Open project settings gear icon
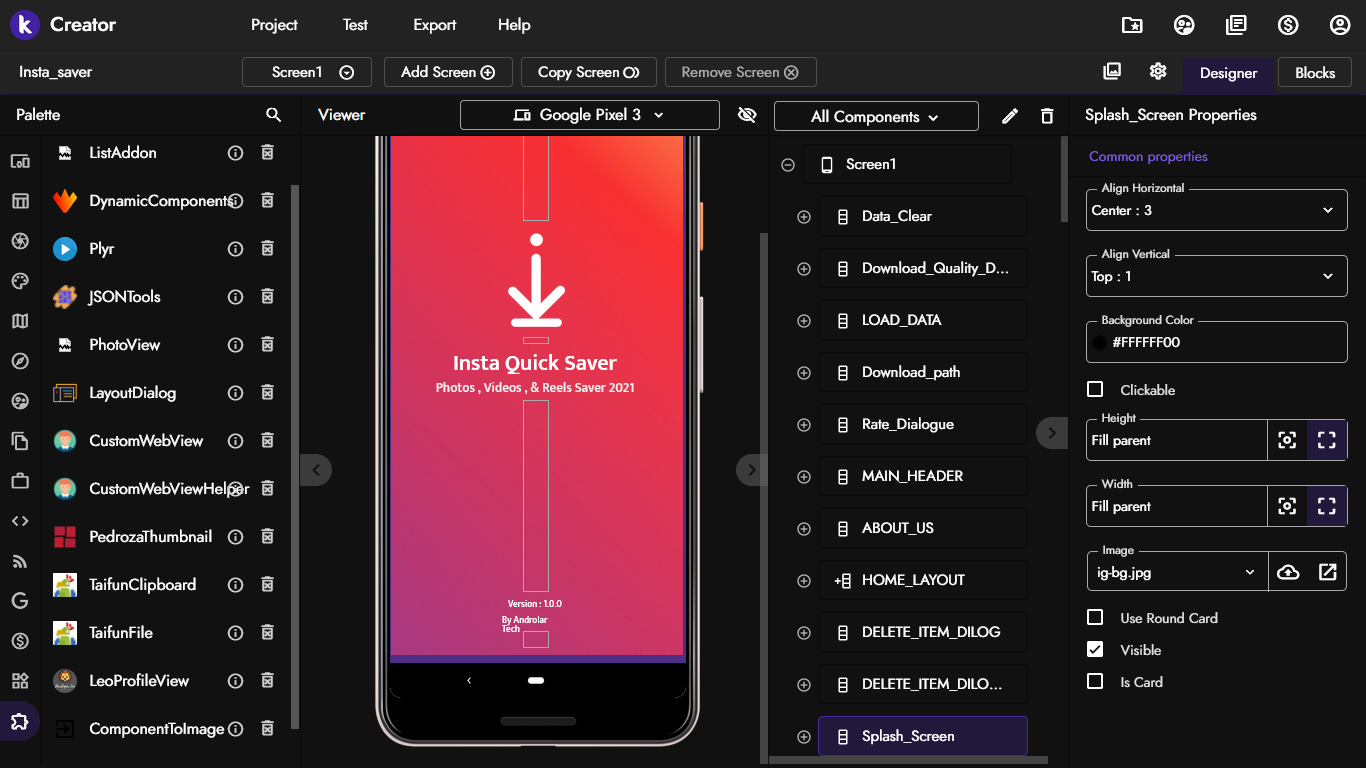The image size is (1366, 768). 1158,71
